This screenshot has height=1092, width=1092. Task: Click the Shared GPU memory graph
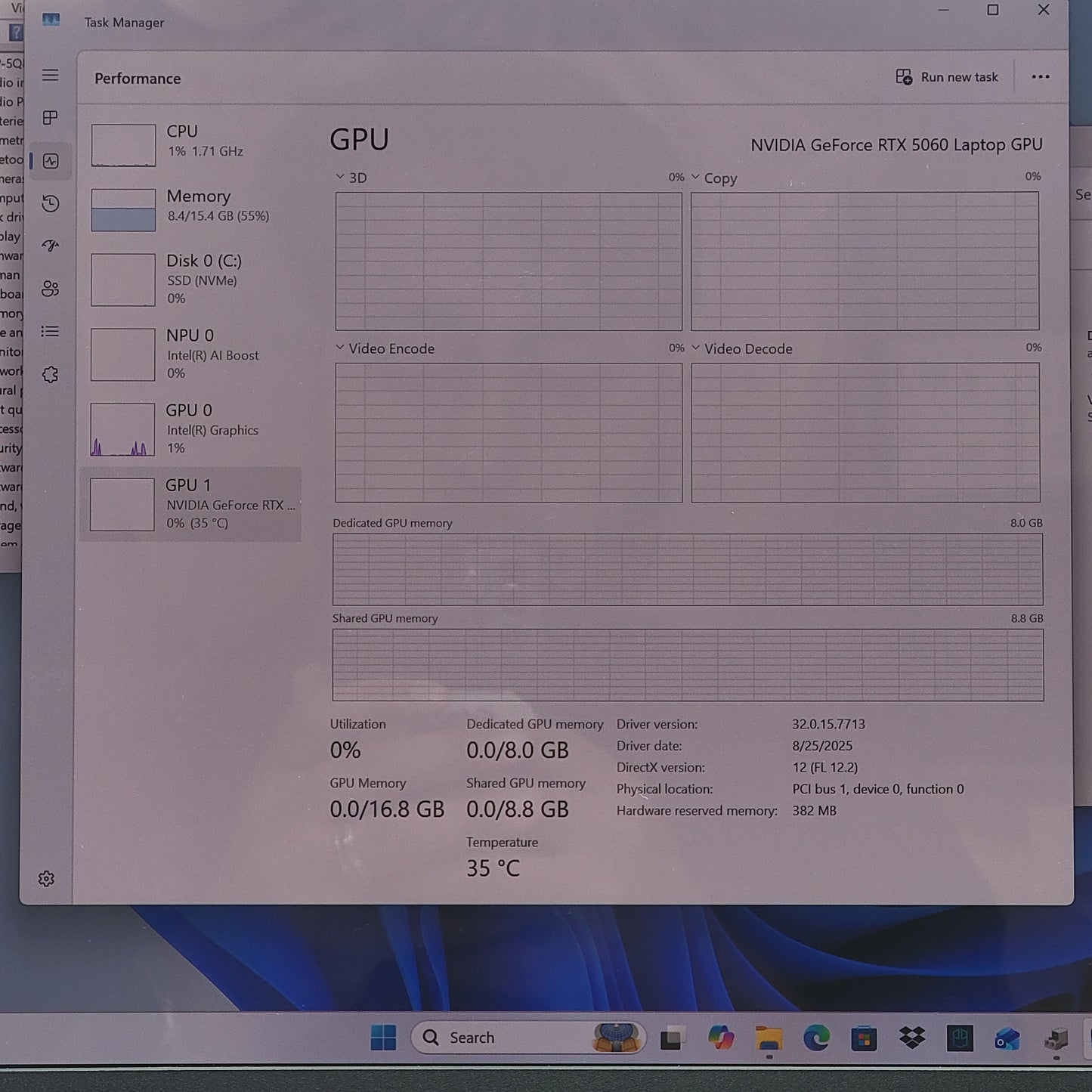click(688, 665)
